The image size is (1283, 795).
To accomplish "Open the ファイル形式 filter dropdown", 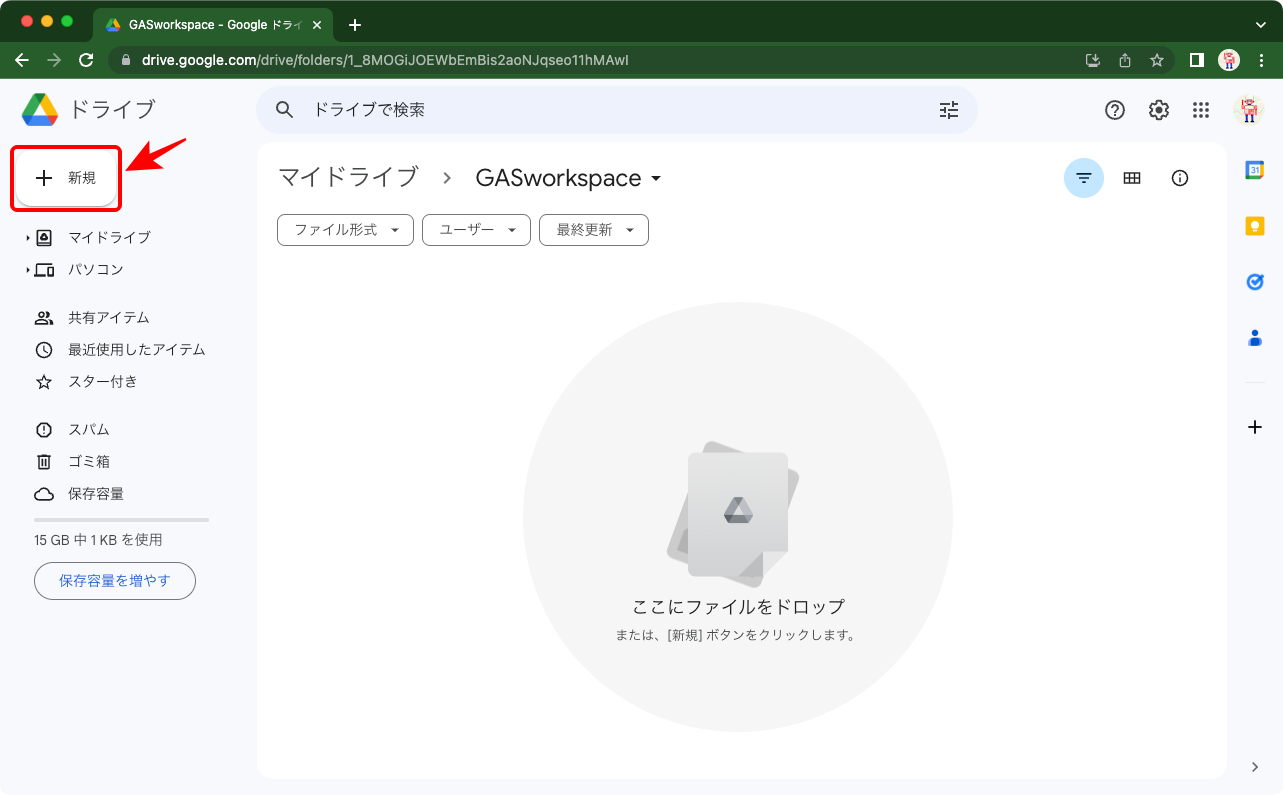I will click(x=344, y=229).
